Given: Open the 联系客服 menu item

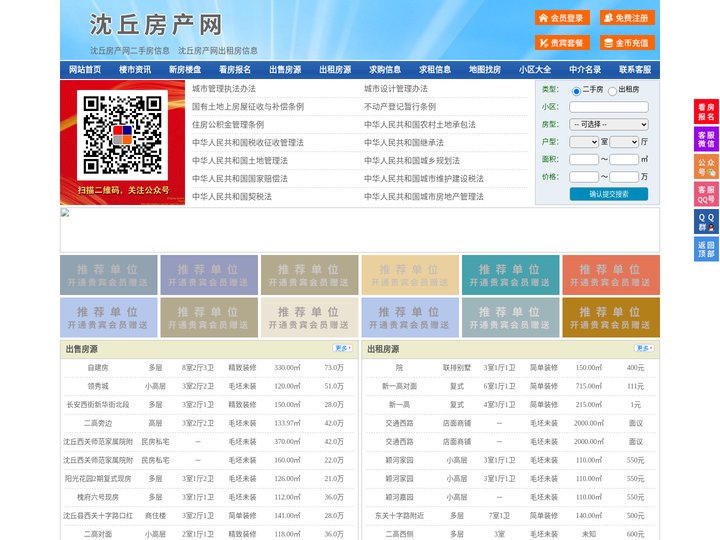Looking at the screenshot, I should pyautogui.click(x=635, y=70).
